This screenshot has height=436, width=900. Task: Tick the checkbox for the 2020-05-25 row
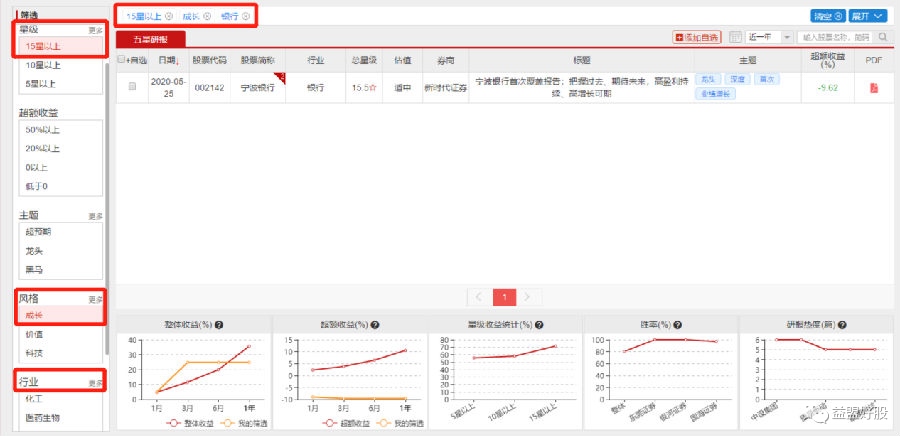(x=132, y=88)
